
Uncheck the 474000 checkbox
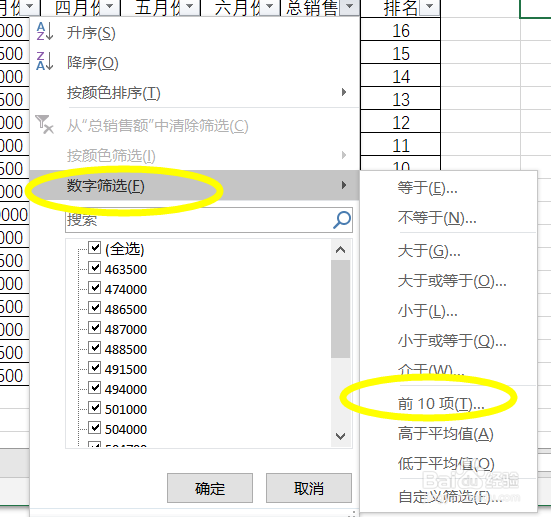(x=95, y=287)
